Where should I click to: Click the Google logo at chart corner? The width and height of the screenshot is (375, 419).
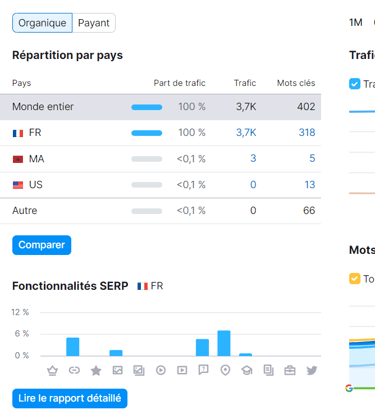349,388
